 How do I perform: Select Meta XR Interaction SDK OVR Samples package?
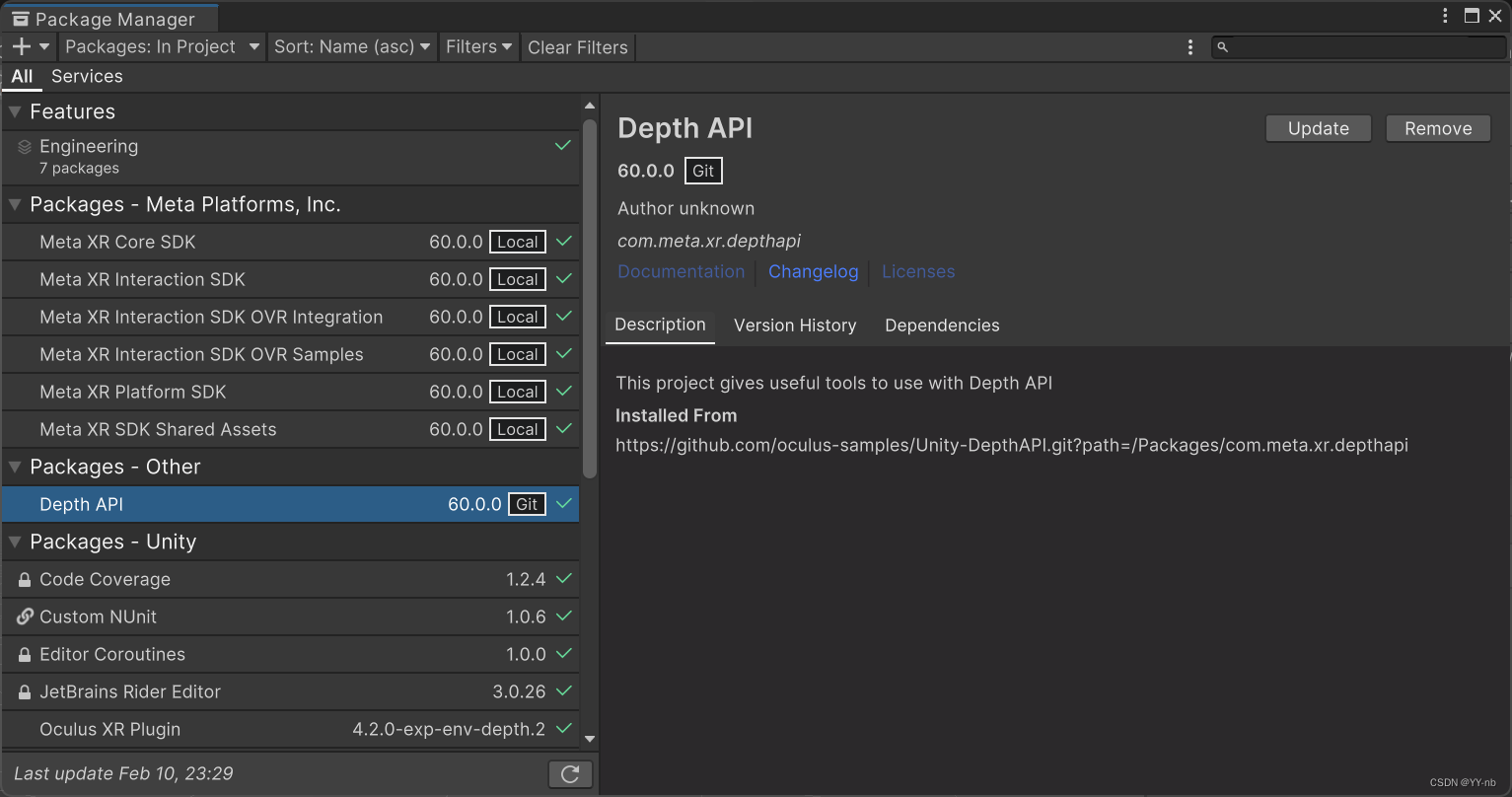pyautogui.click(x=290, y=354)
